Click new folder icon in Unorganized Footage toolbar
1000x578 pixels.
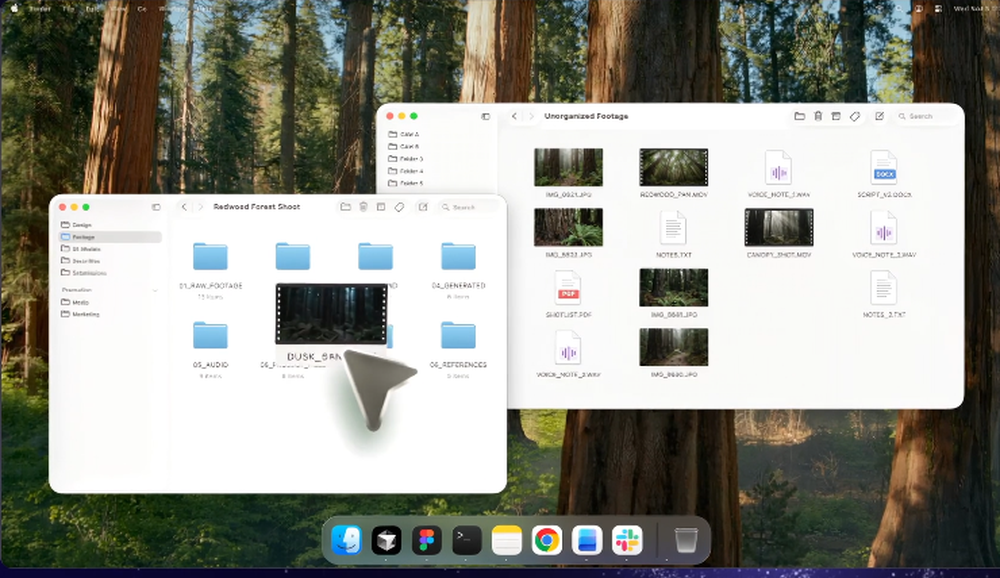pos(799,116)
